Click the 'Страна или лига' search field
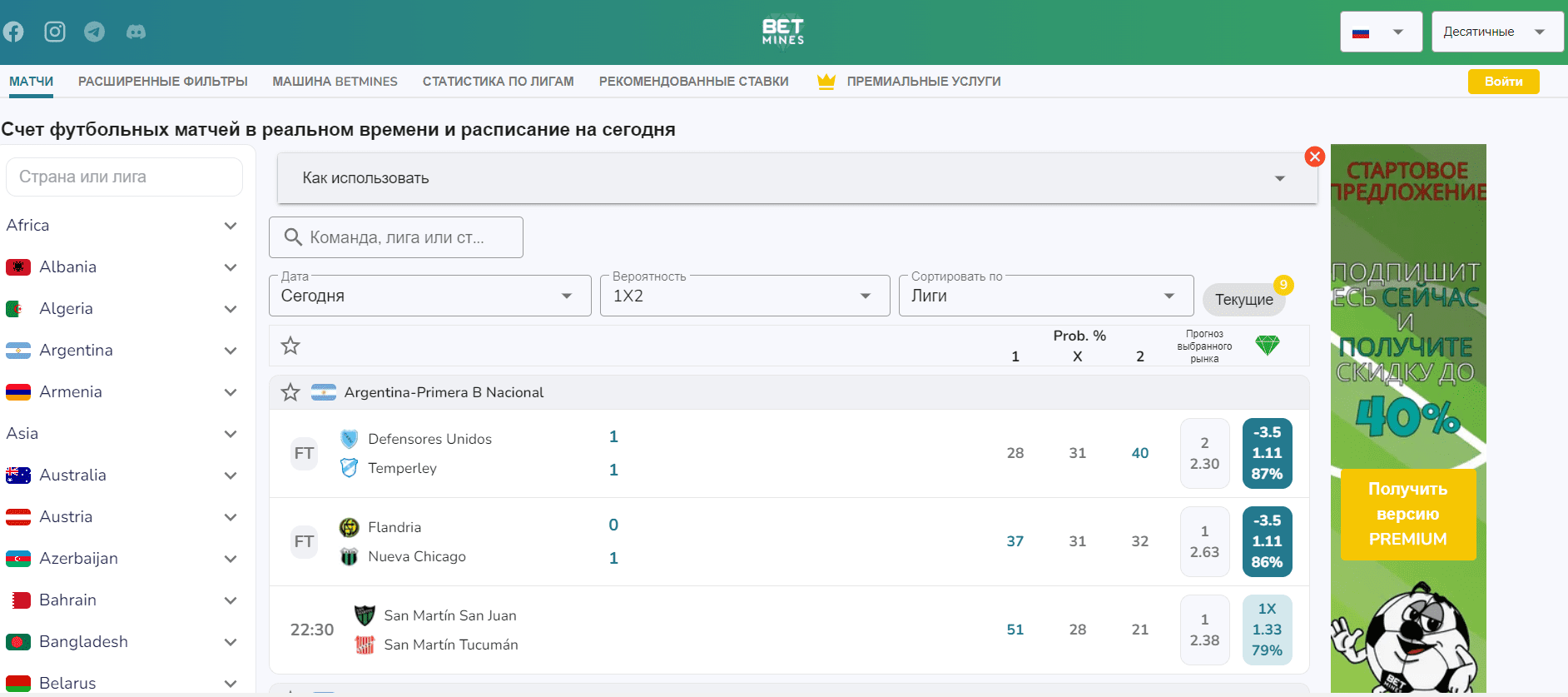 pyautogui.click(x=124, y=177)
